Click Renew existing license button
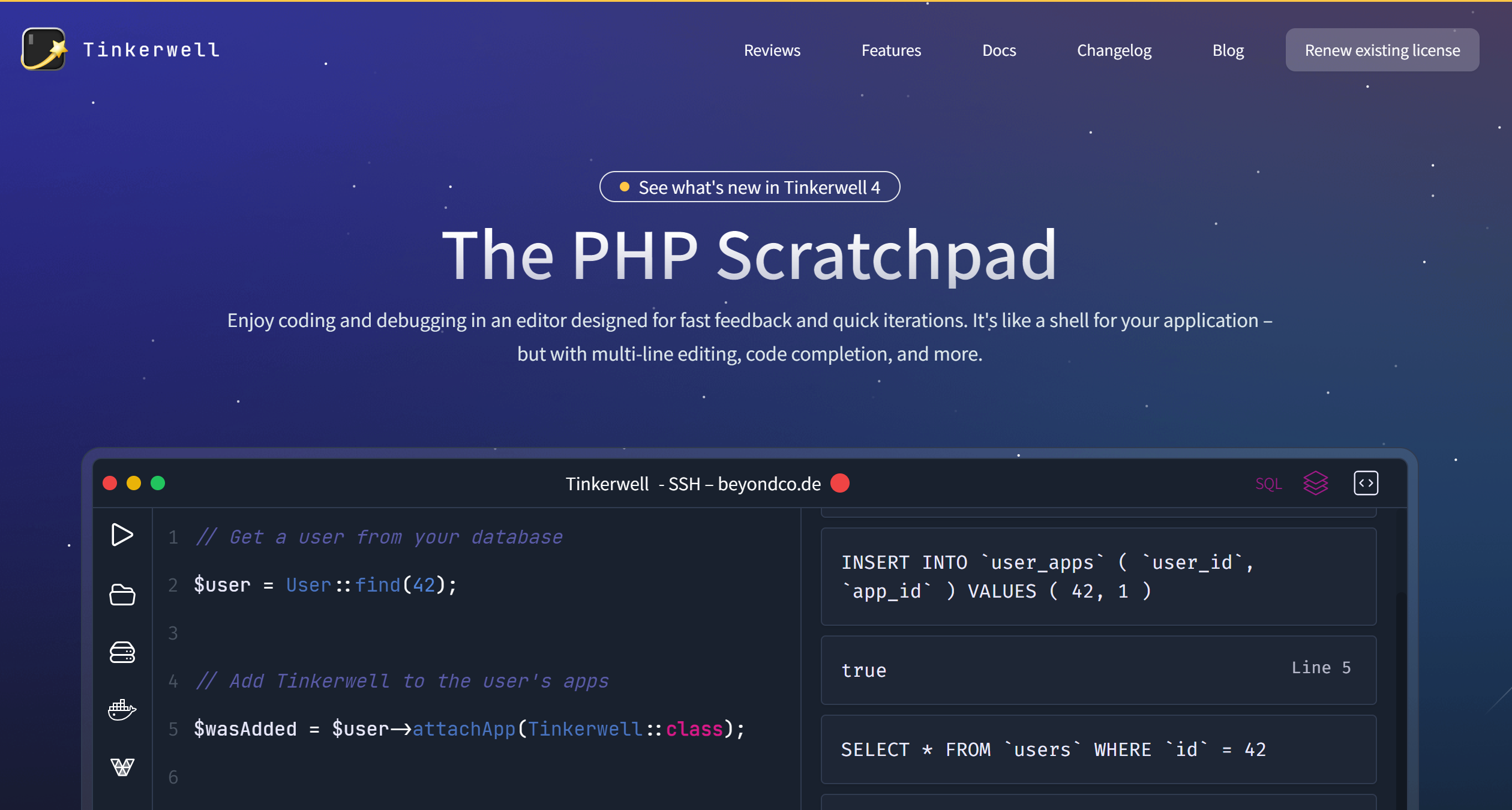The width and height of the screenshot is (1512, 810). coord(1382,50)
